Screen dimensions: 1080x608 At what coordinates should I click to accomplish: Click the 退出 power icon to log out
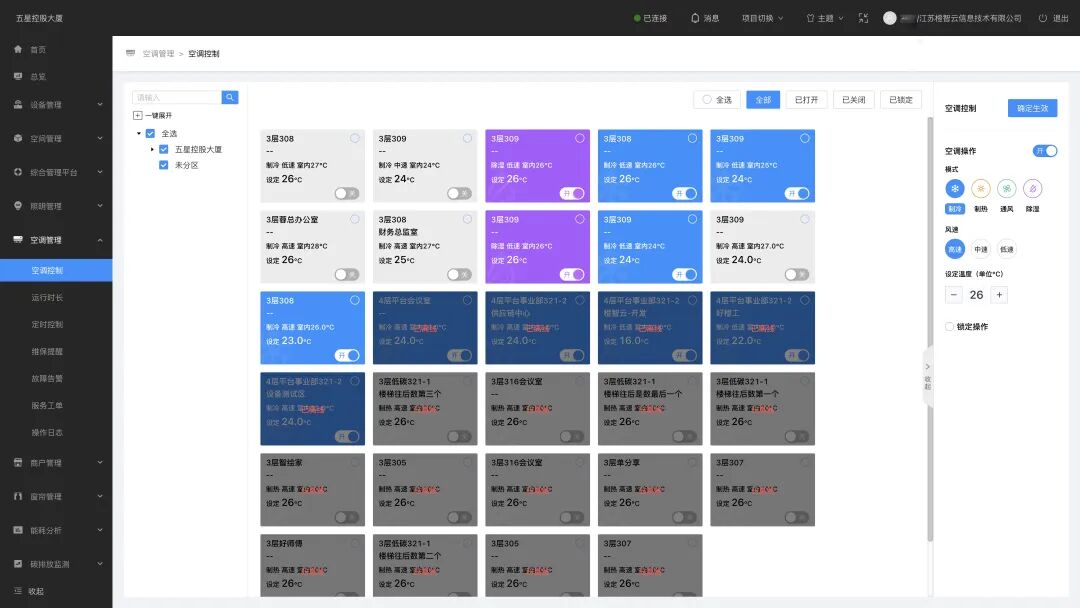coord(1041,17)
